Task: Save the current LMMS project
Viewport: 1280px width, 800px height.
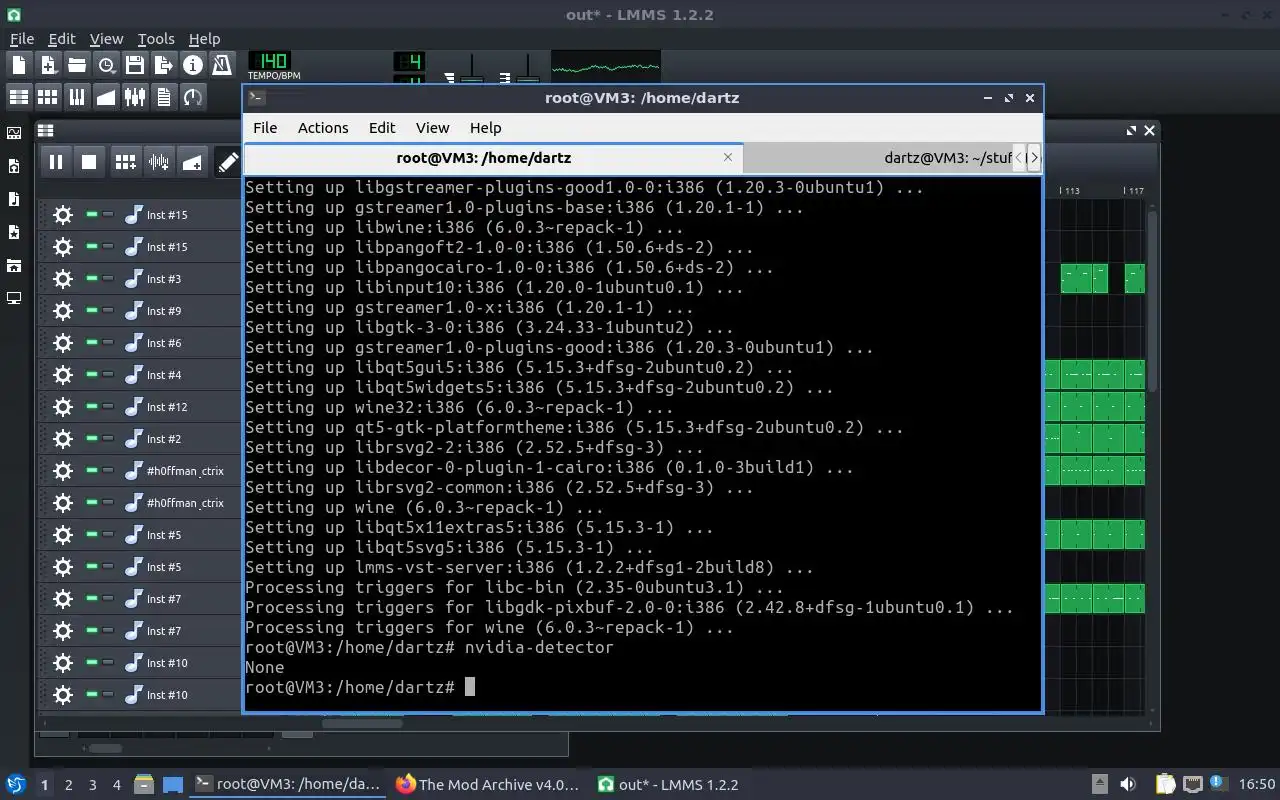Action: click(x=134, y=65)
